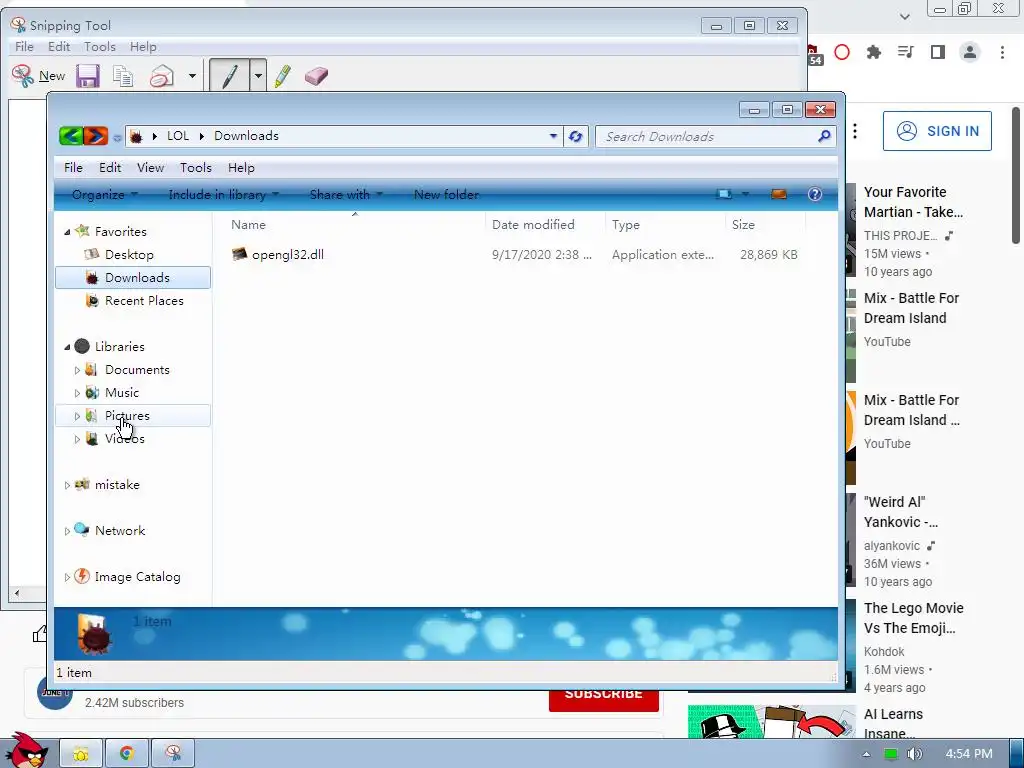Open the Chrome profile avatar
1024x768 pixels.
[970, 52]
